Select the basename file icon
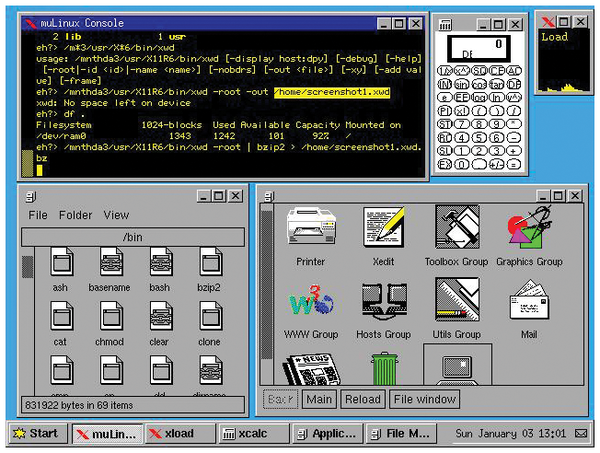The width and height of the screenshot is (600, 453). (111, 262)
